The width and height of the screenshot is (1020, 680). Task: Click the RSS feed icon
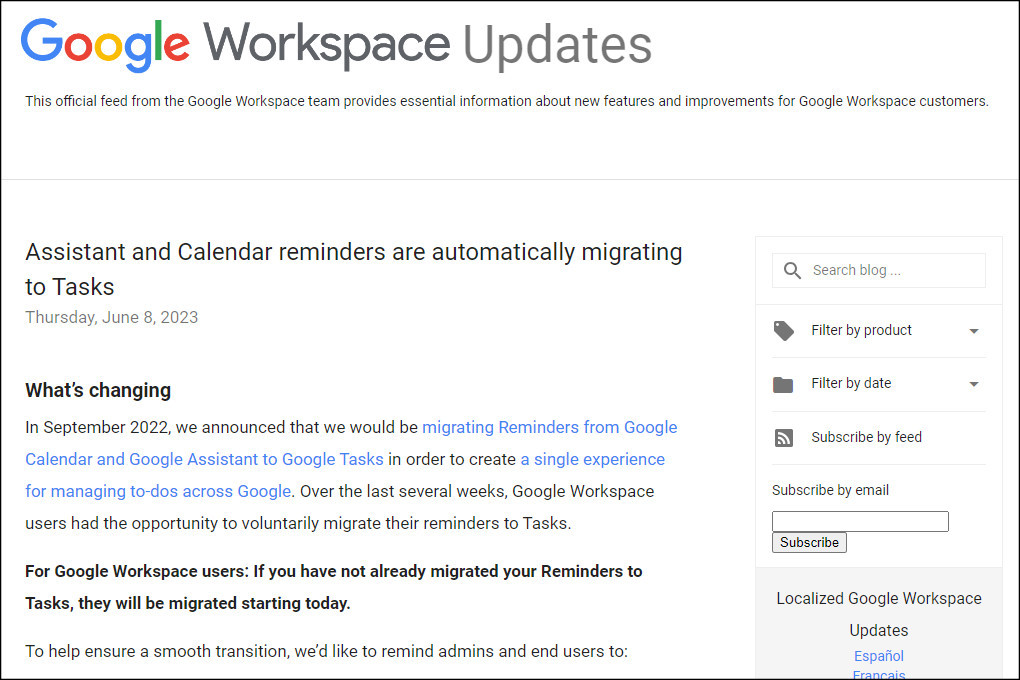click(783, 438)
